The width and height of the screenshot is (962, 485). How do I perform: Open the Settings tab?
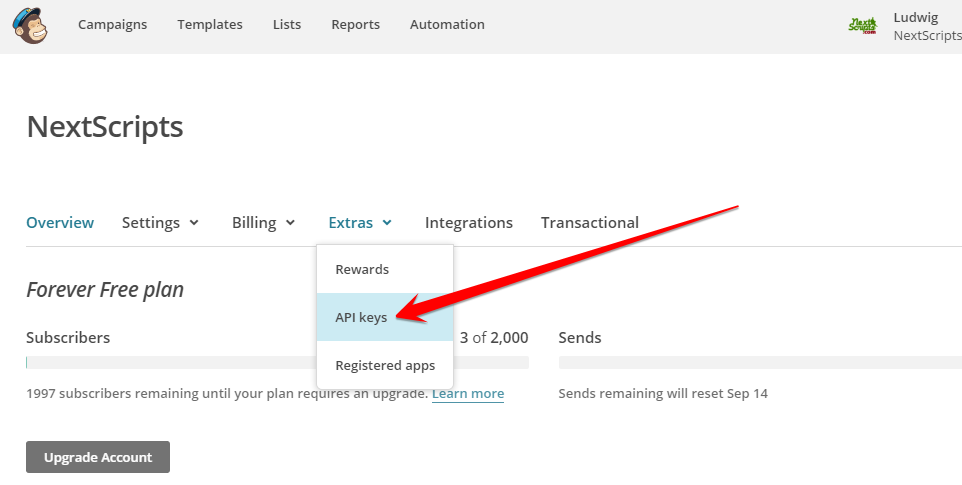tap(151, 223)
